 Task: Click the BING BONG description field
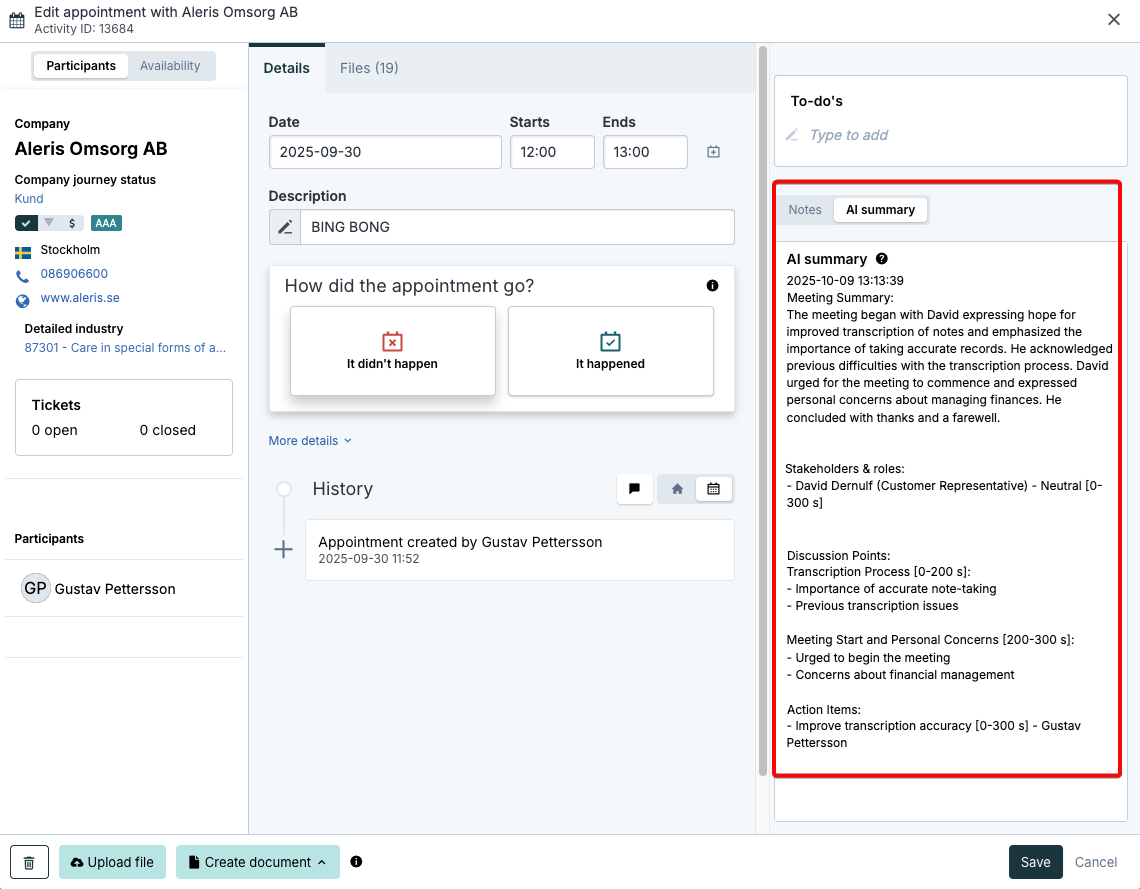(x=517, y=227)
